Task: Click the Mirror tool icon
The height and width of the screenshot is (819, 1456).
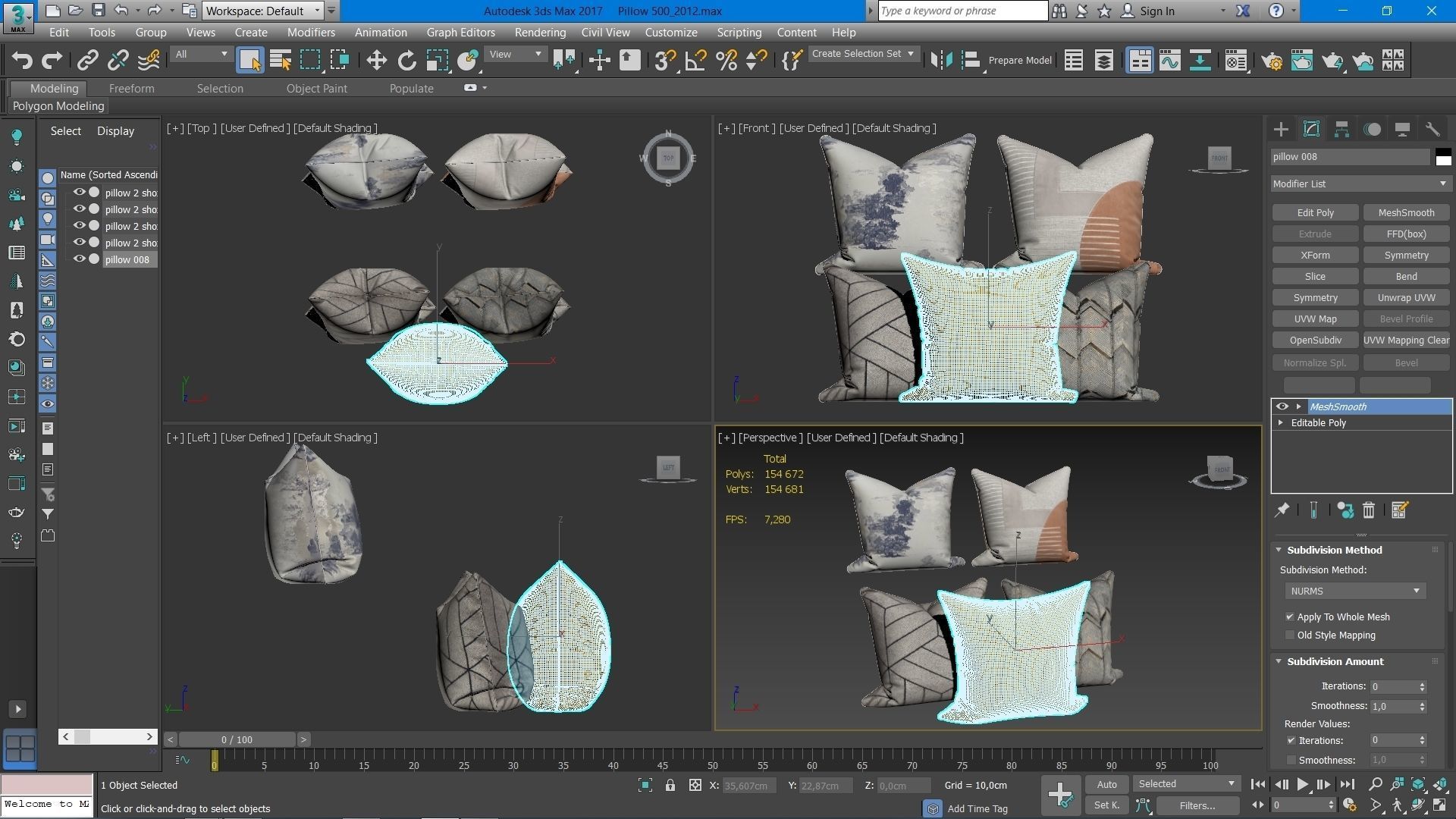Action: (x=941, y=61)
